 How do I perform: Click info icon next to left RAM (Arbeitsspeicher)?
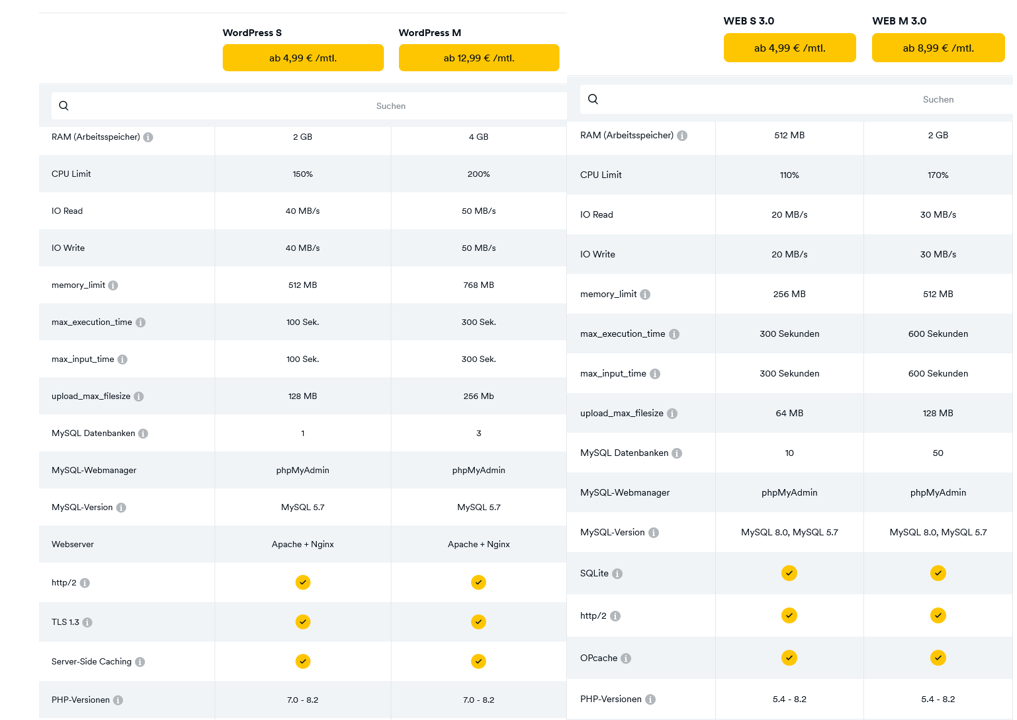click(x=148, y=137)
